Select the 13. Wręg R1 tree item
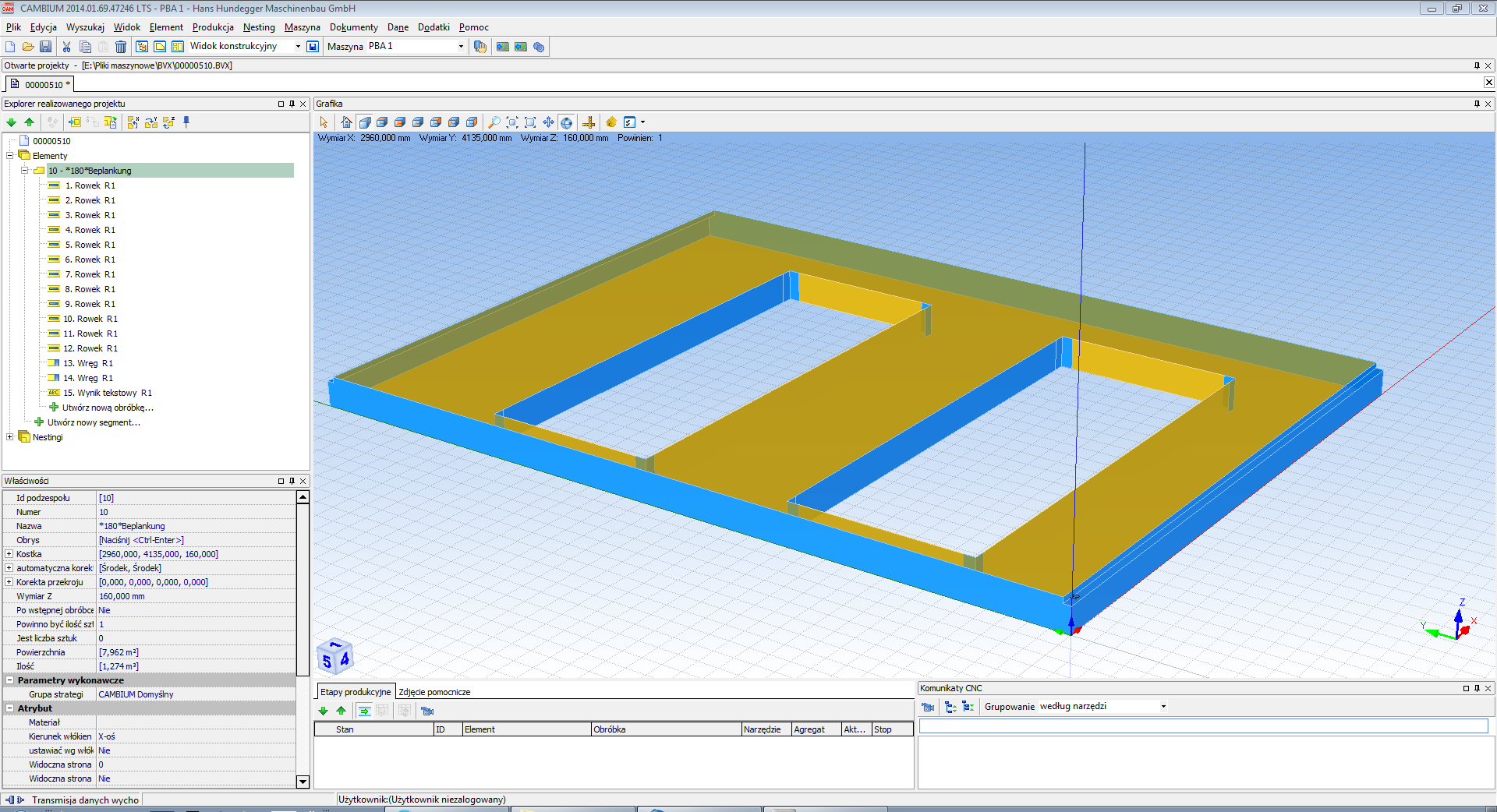 87,363
